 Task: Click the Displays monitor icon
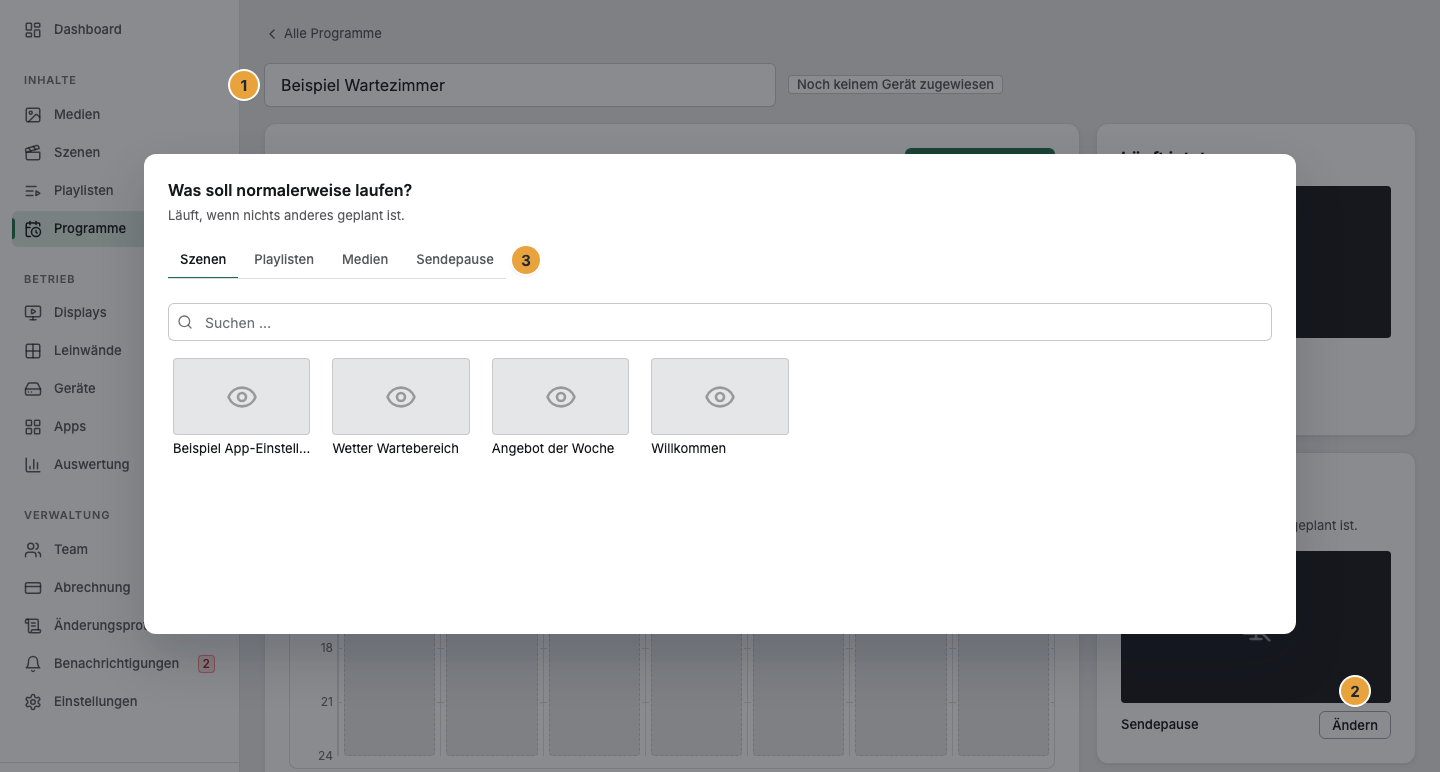pos(33,313)
